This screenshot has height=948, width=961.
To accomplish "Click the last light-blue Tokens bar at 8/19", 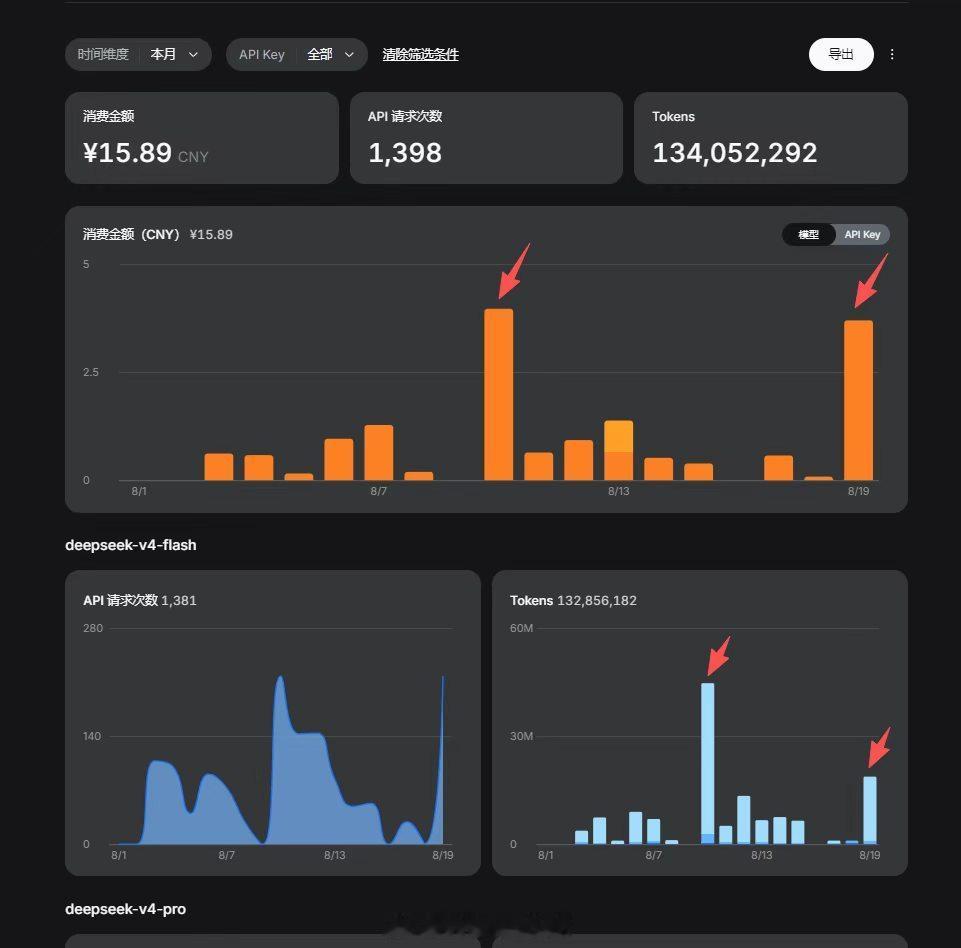I will coord(870,810).
